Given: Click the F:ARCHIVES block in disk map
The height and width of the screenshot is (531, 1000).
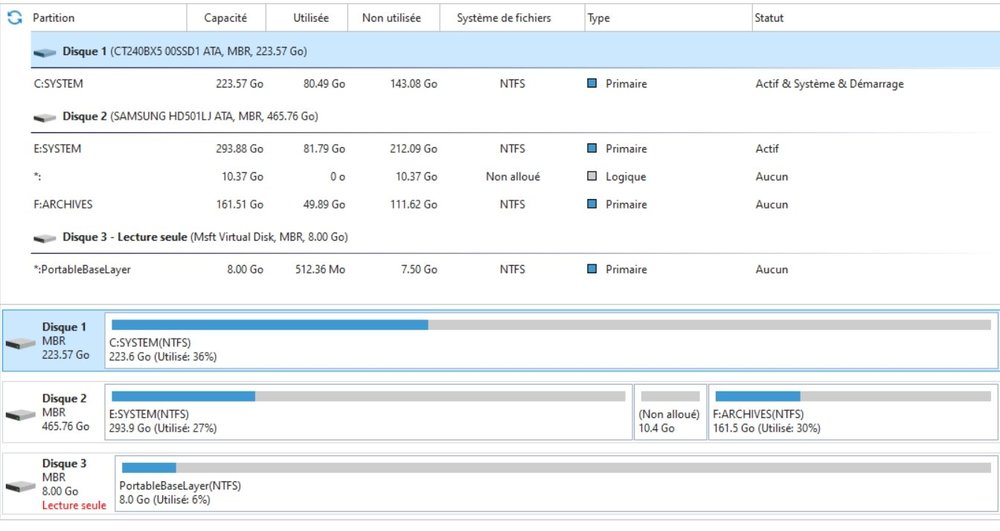Looking at the screenshot, I should pos(852,412).
